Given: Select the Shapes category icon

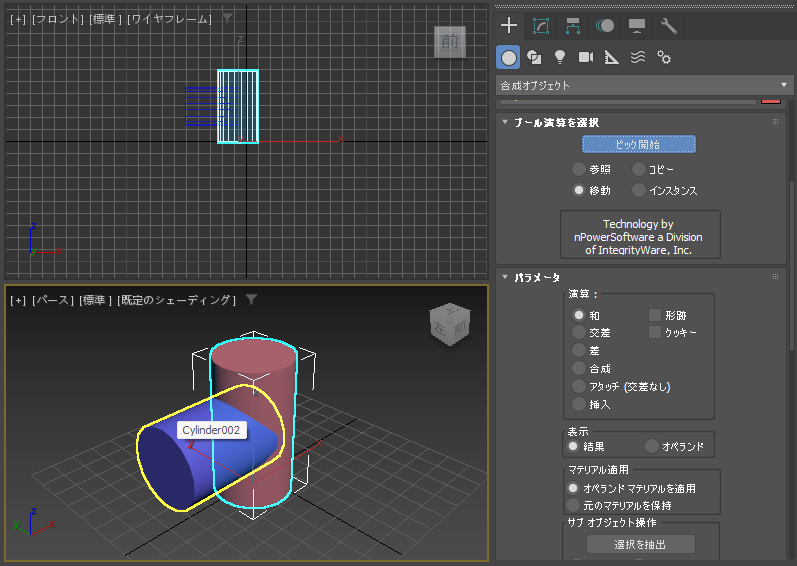Looking at the screenshot, I should tap(534, 57).
